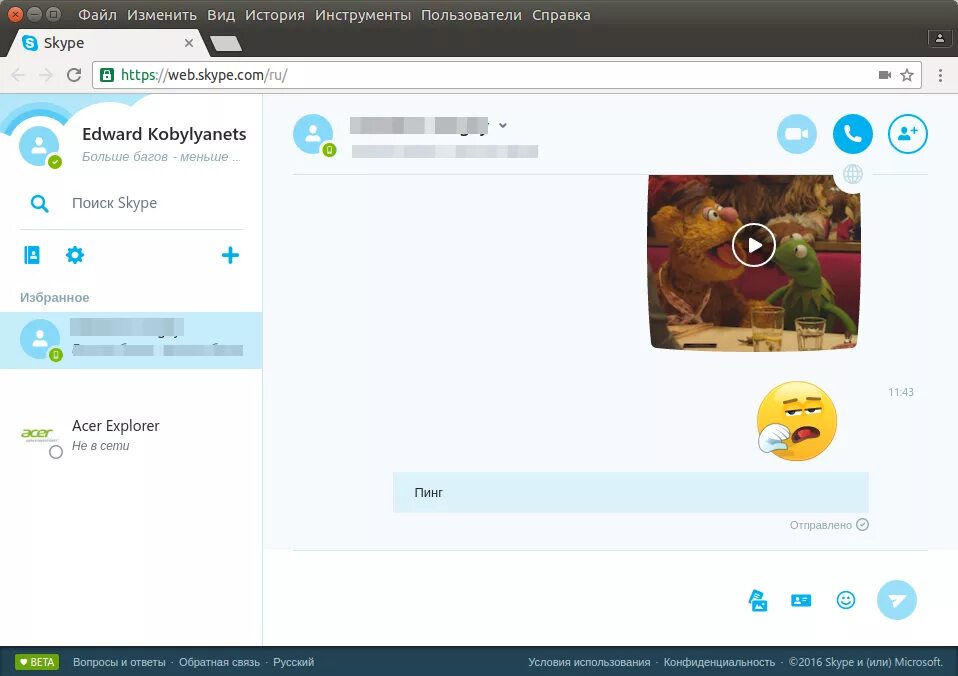The height and width of the screenshot is (676, 958).
Task: Click your own profile avatar
Action: 39,146
